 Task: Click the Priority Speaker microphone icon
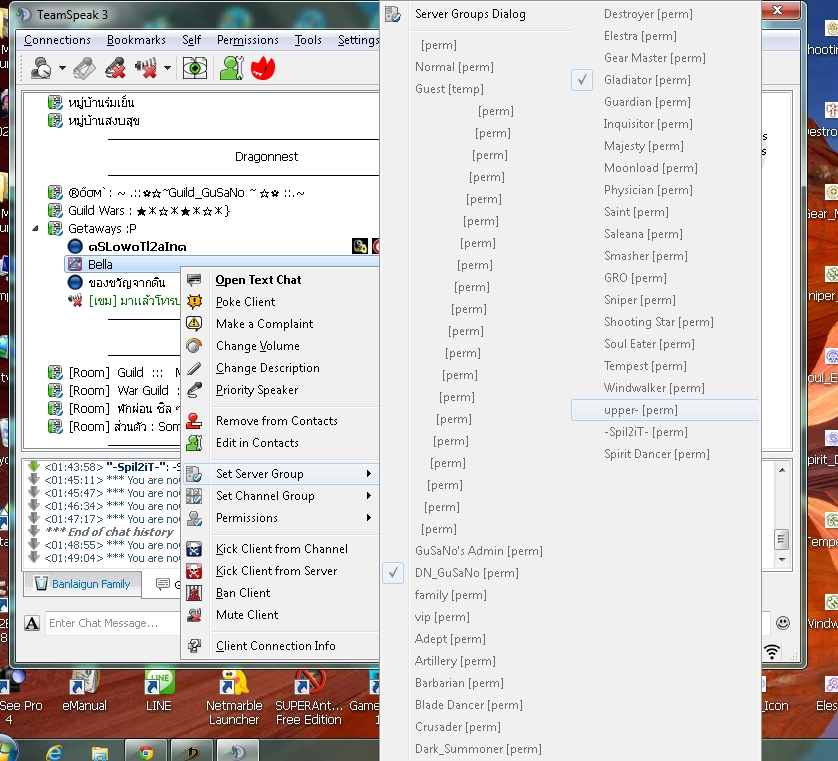(194, 390)
